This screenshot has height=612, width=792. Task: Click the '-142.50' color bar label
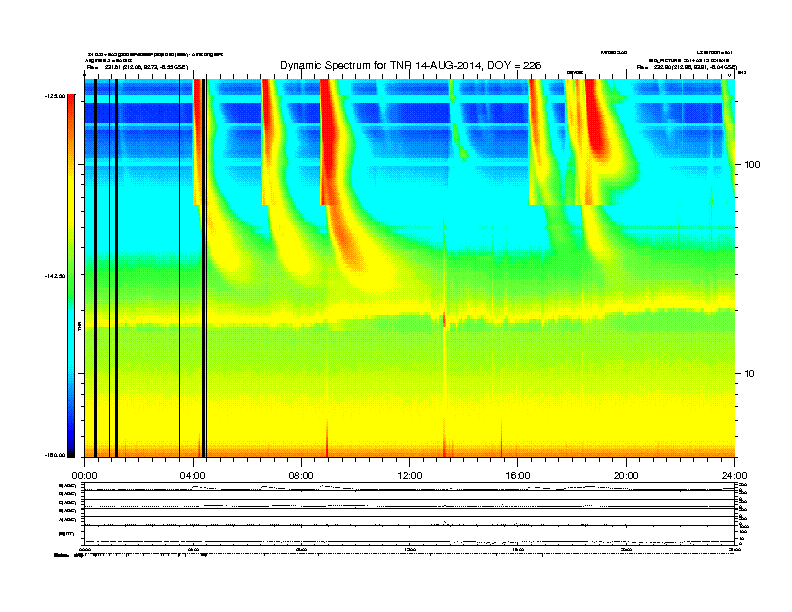tap(55, 276)
